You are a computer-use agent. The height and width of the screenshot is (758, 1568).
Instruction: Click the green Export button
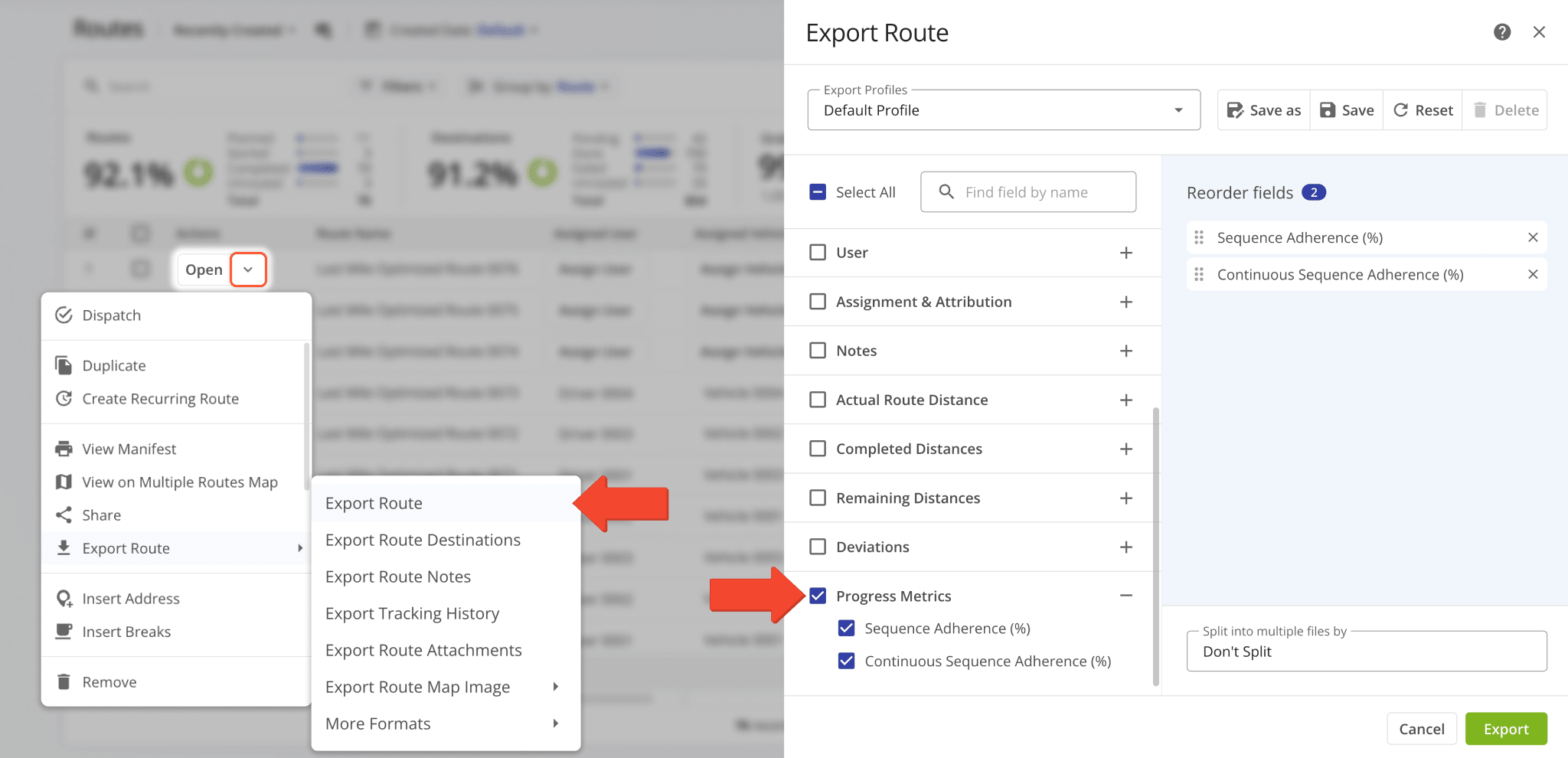[1505, 728]
